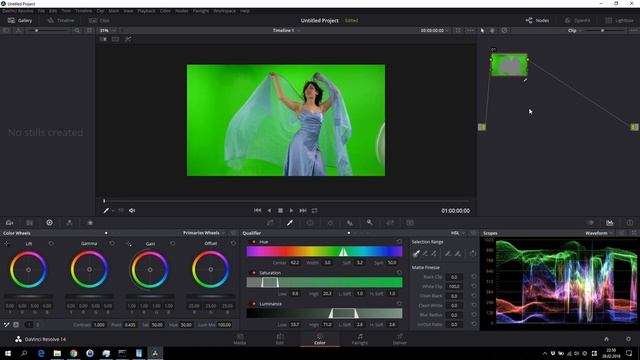The width and height of the screenshot is (640, 360).
Task: Open the Blur palette icon
Action: click(x=350, y=223)
